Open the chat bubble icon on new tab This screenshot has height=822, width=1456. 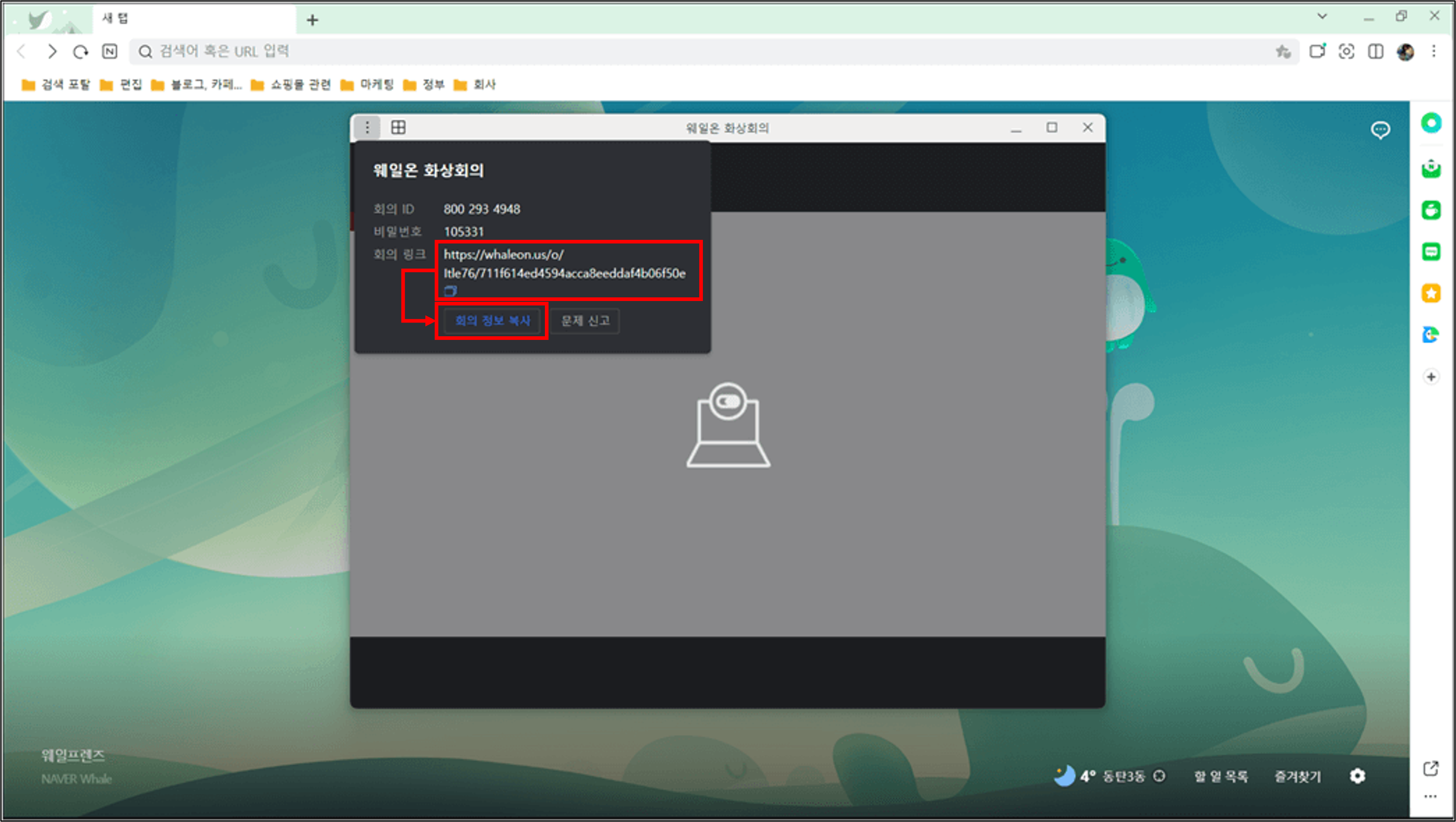tap(1380, 130)
